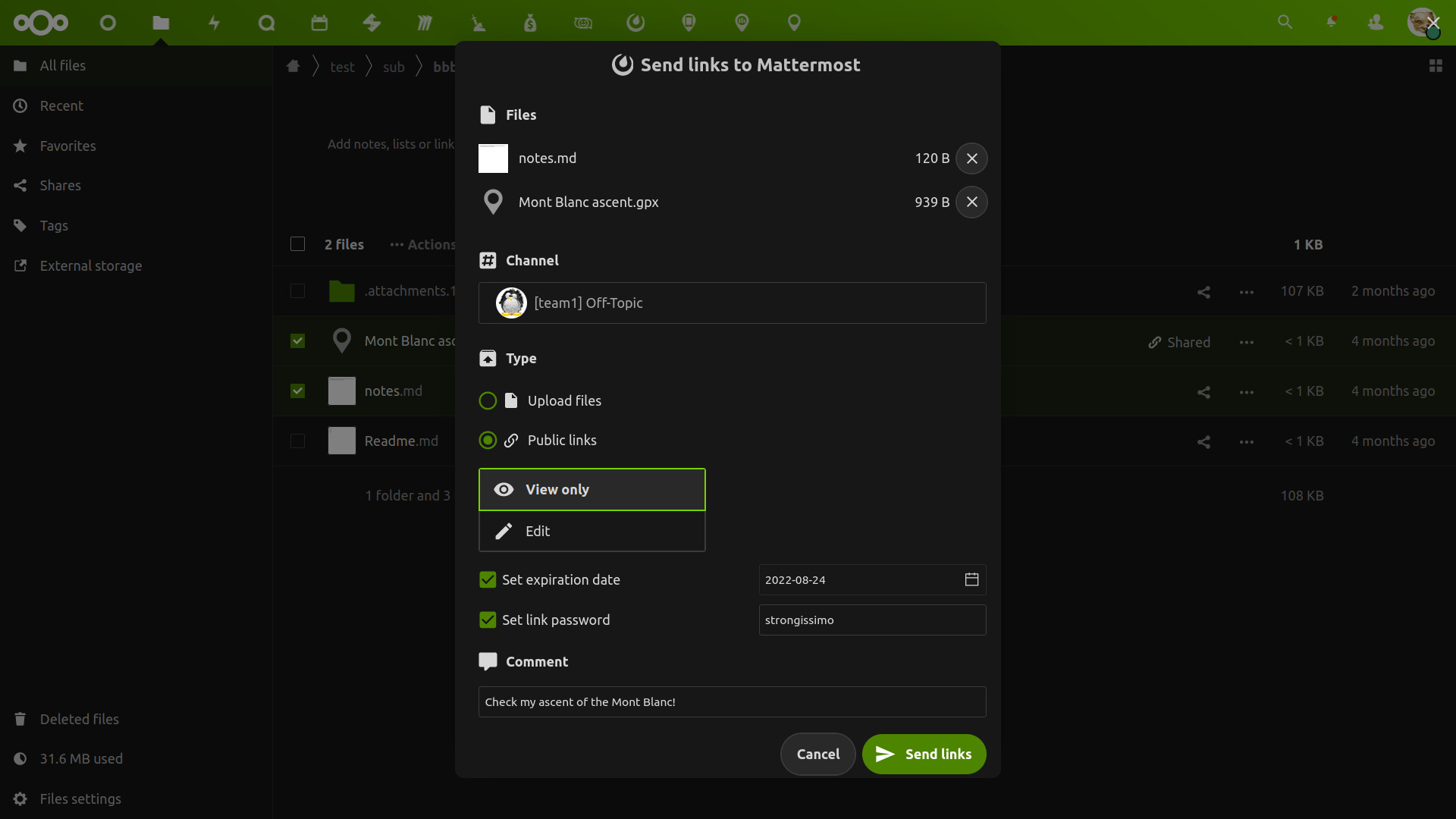Open the Contacts menu icon

(1376, 22)
